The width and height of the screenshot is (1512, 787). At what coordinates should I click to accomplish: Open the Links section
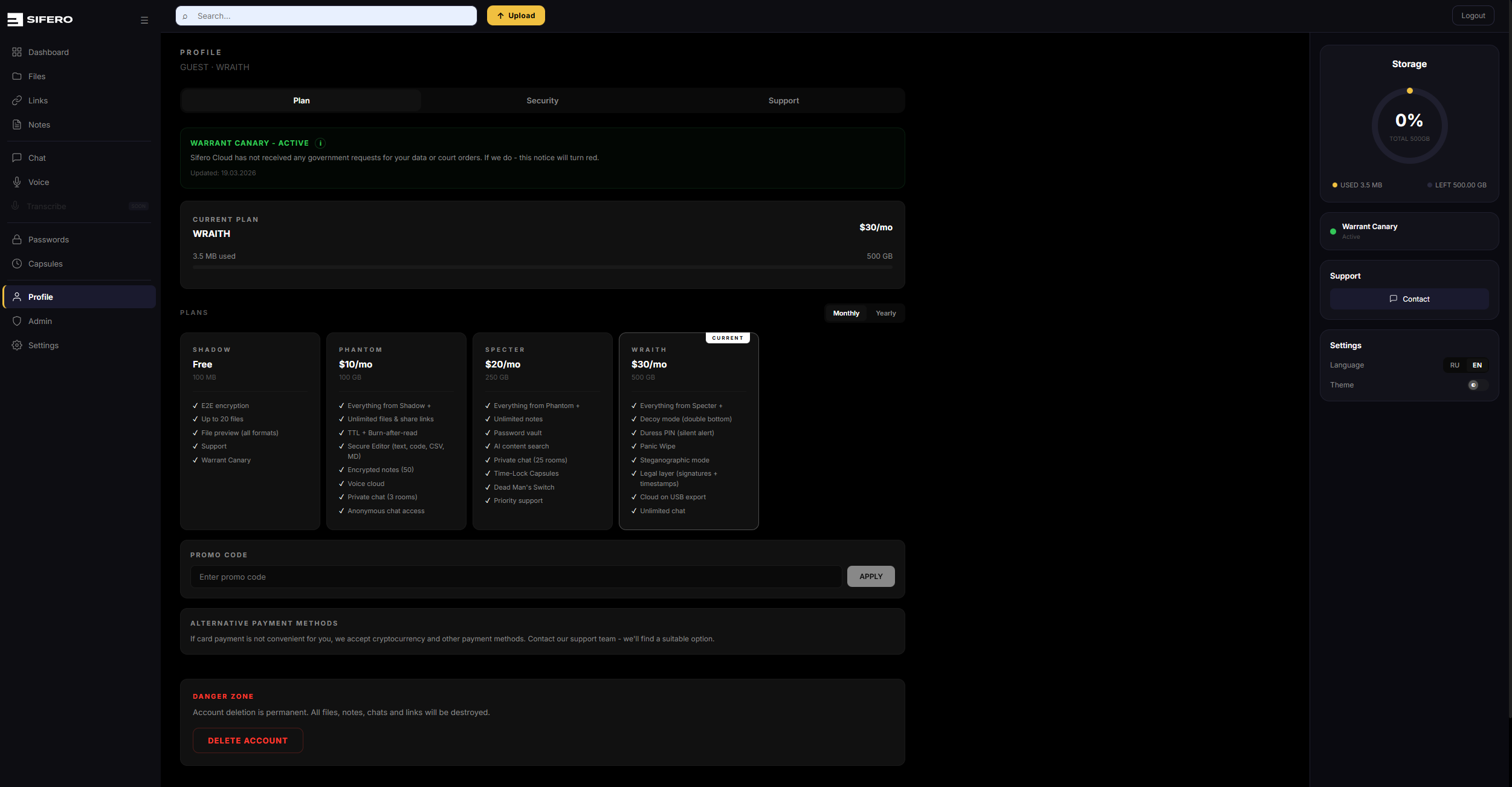point(37,100)
